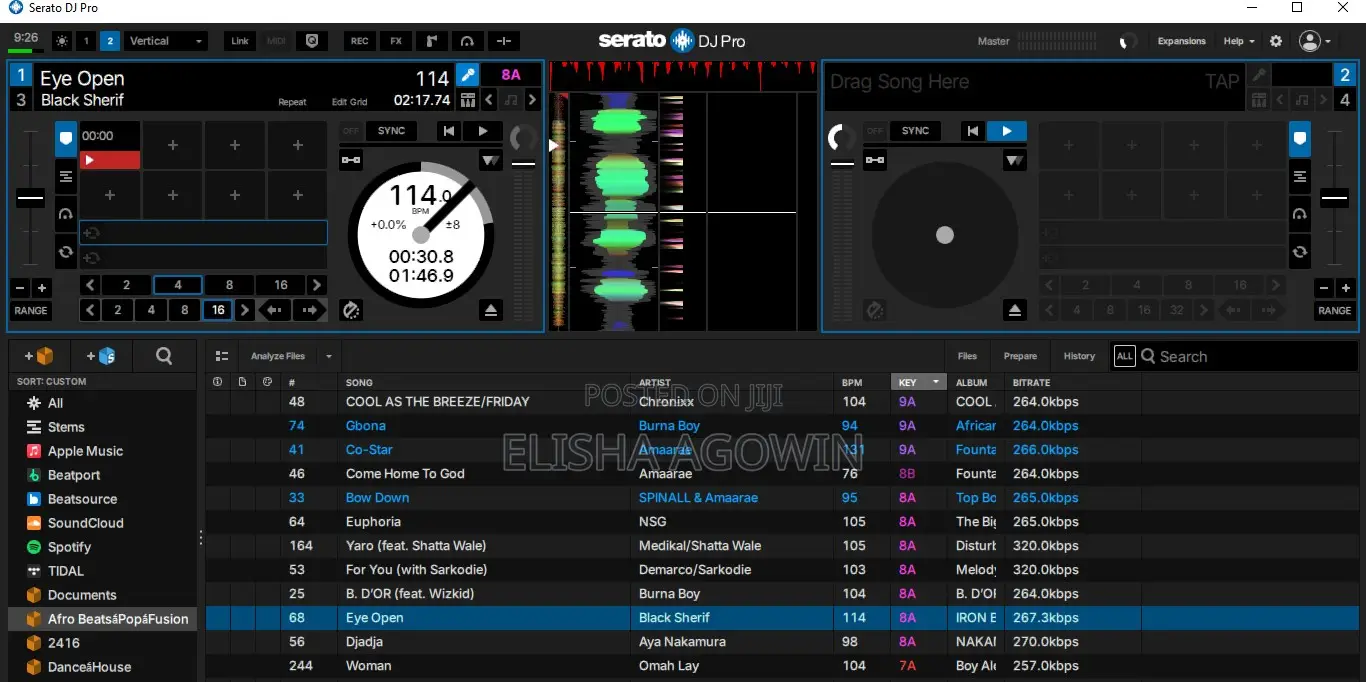
Task: Click the left deck censor slip icon
Action: tap(351, 310)
